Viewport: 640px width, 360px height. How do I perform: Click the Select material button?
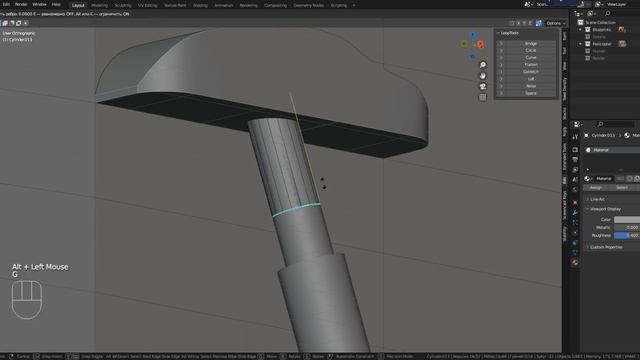[622, 188]
